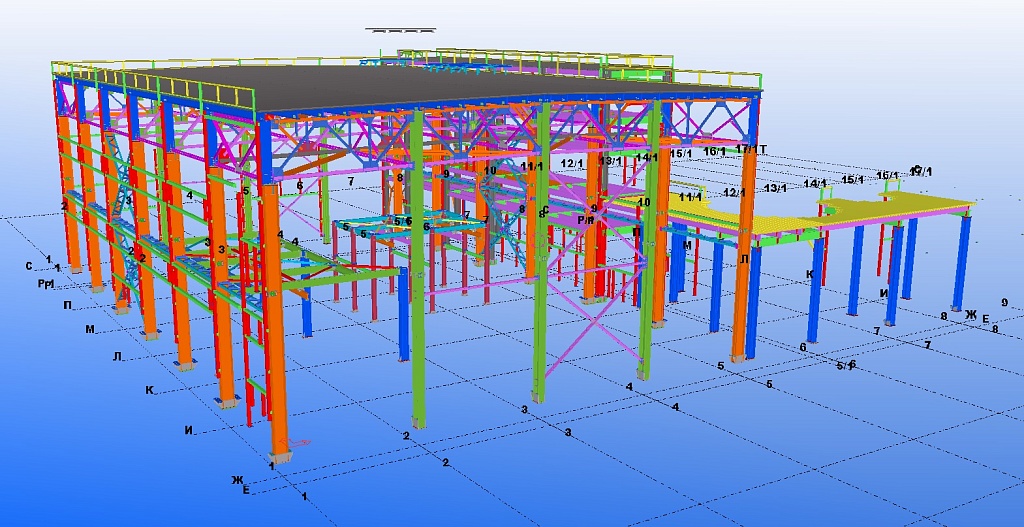
Task: Select grid axis label М on left side
Action: [90, 329]
